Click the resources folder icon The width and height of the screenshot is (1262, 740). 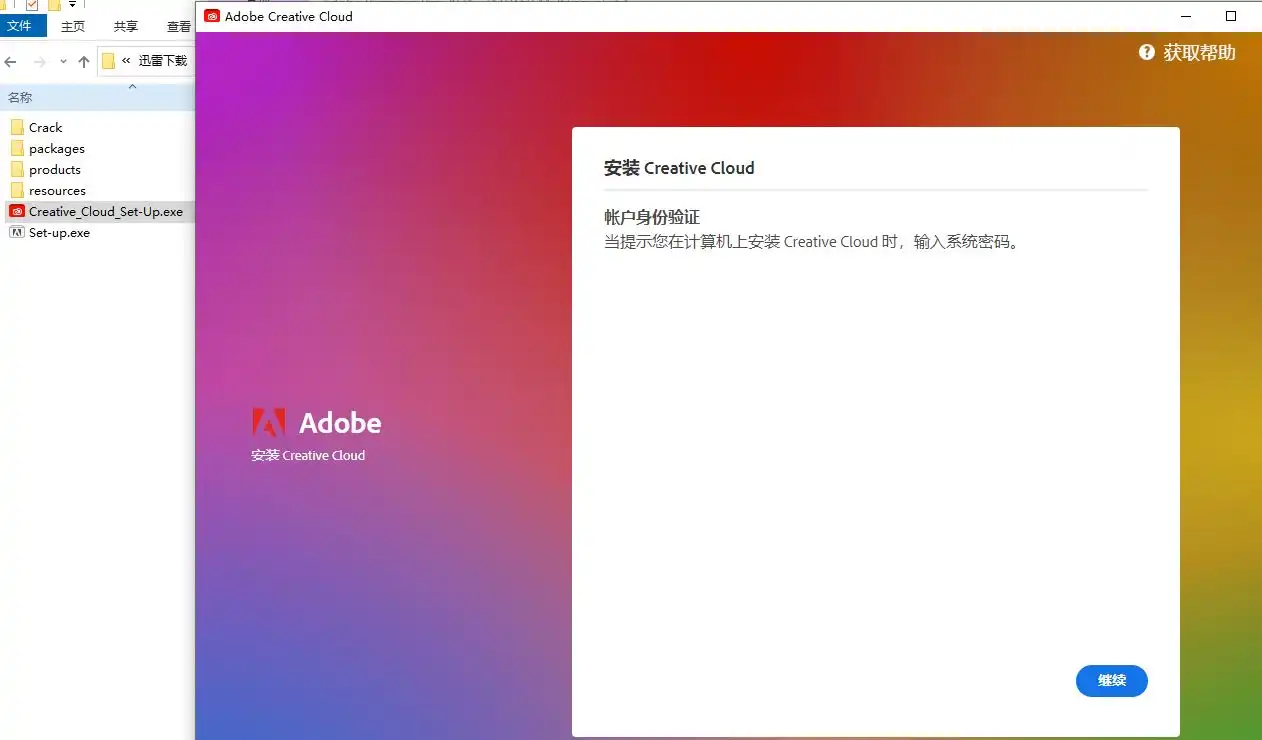[17, 190]
